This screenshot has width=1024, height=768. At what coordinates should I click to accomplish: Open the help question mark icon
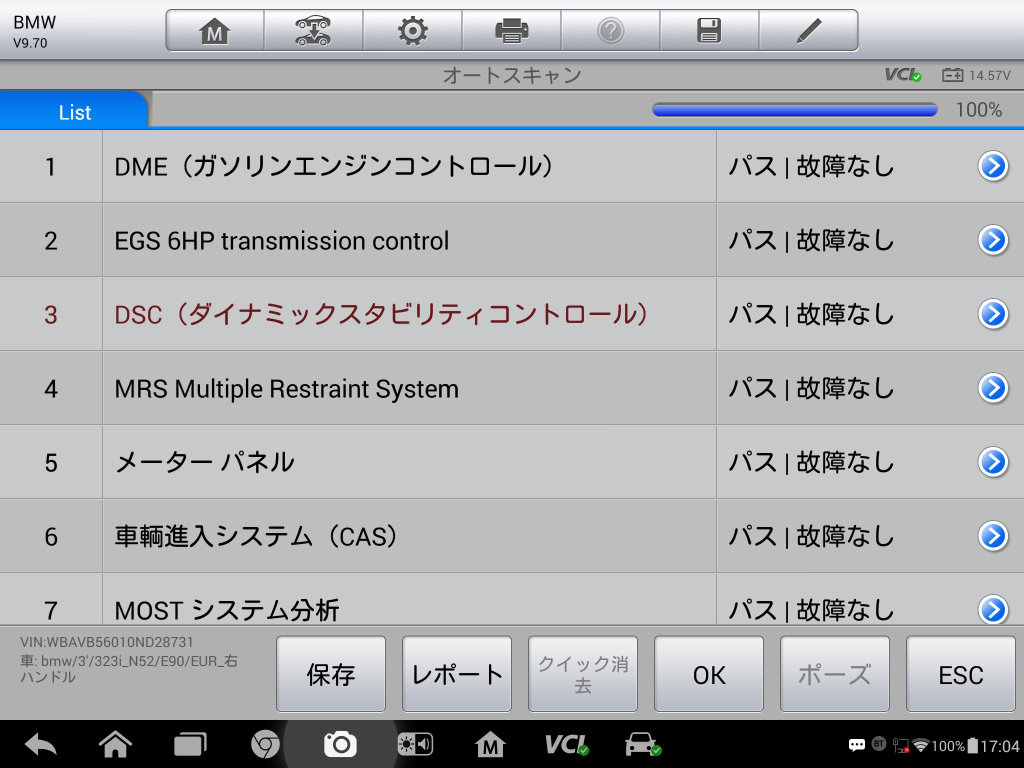tap(611, 31)
